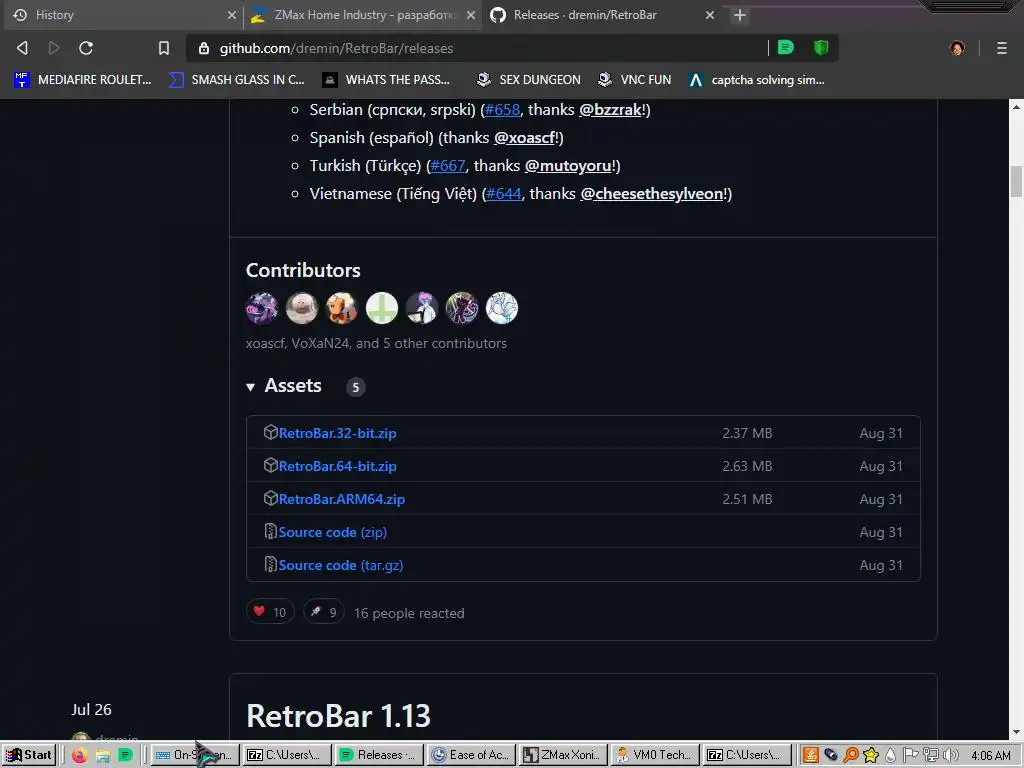Bookmark this page with the bookmark icon
Viewport: 1024px width, 768px height.
[164, 48]
